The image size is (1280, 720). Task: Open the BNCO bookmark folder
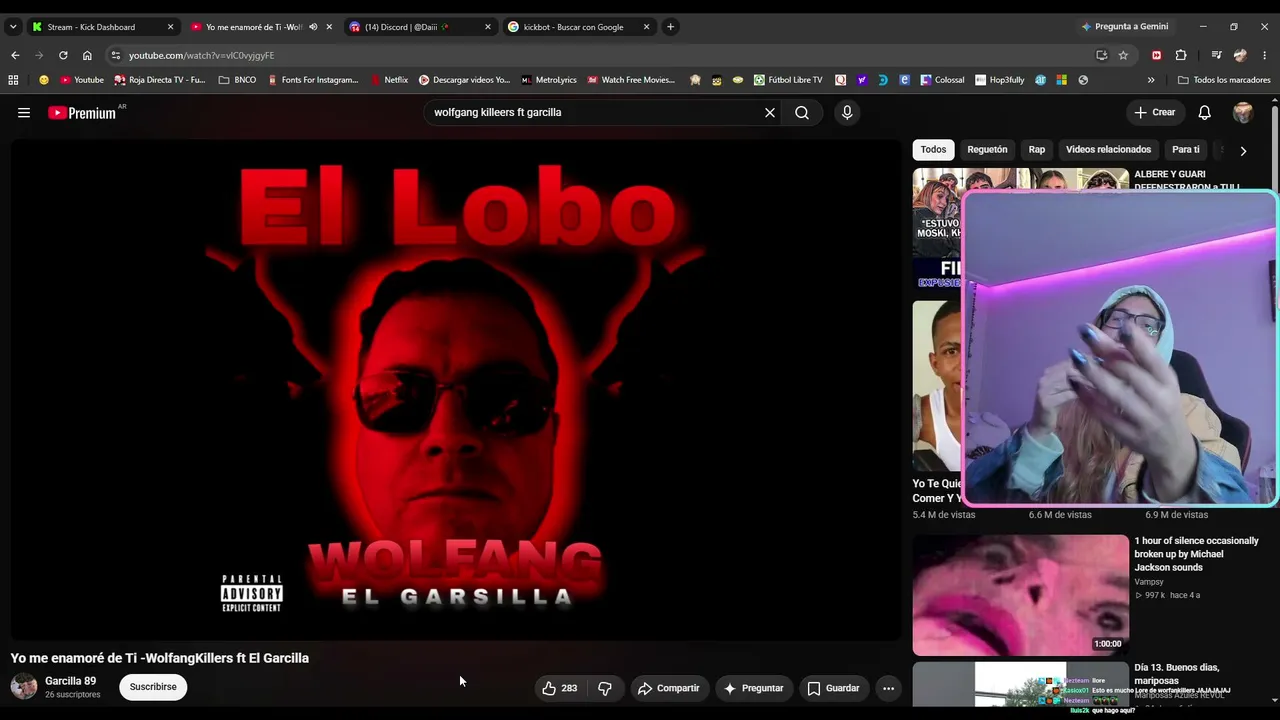point(237,80)
